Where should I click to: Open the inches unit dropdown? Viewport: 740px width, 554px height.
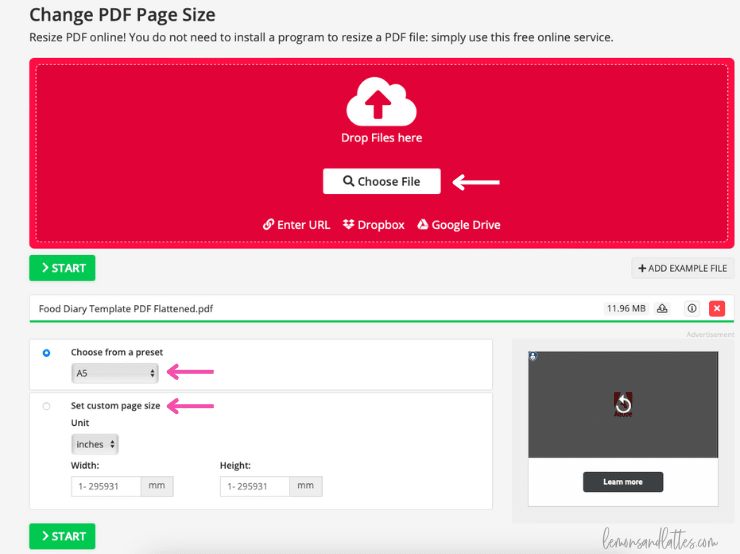coord(95,444)
